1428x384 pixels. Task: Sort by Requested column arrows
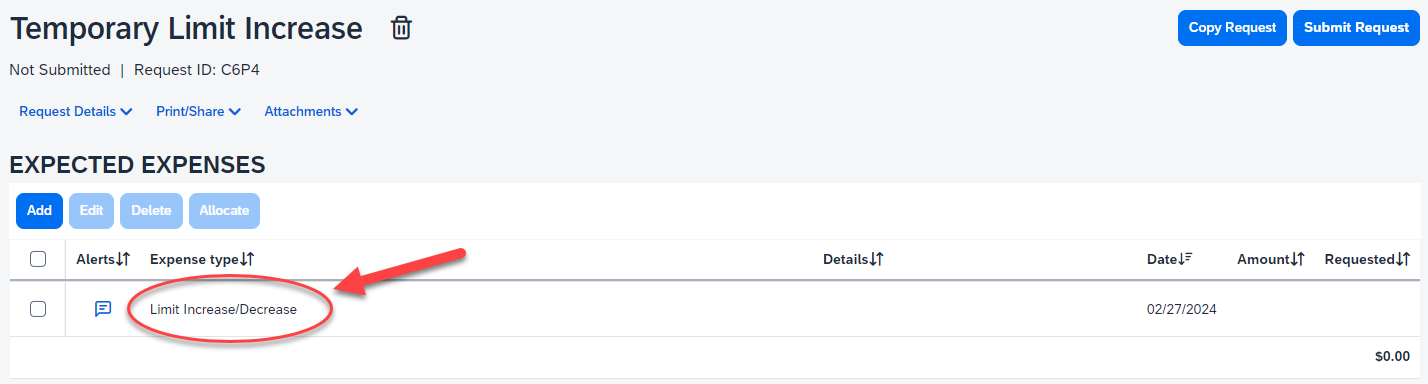click(1402, 259)
